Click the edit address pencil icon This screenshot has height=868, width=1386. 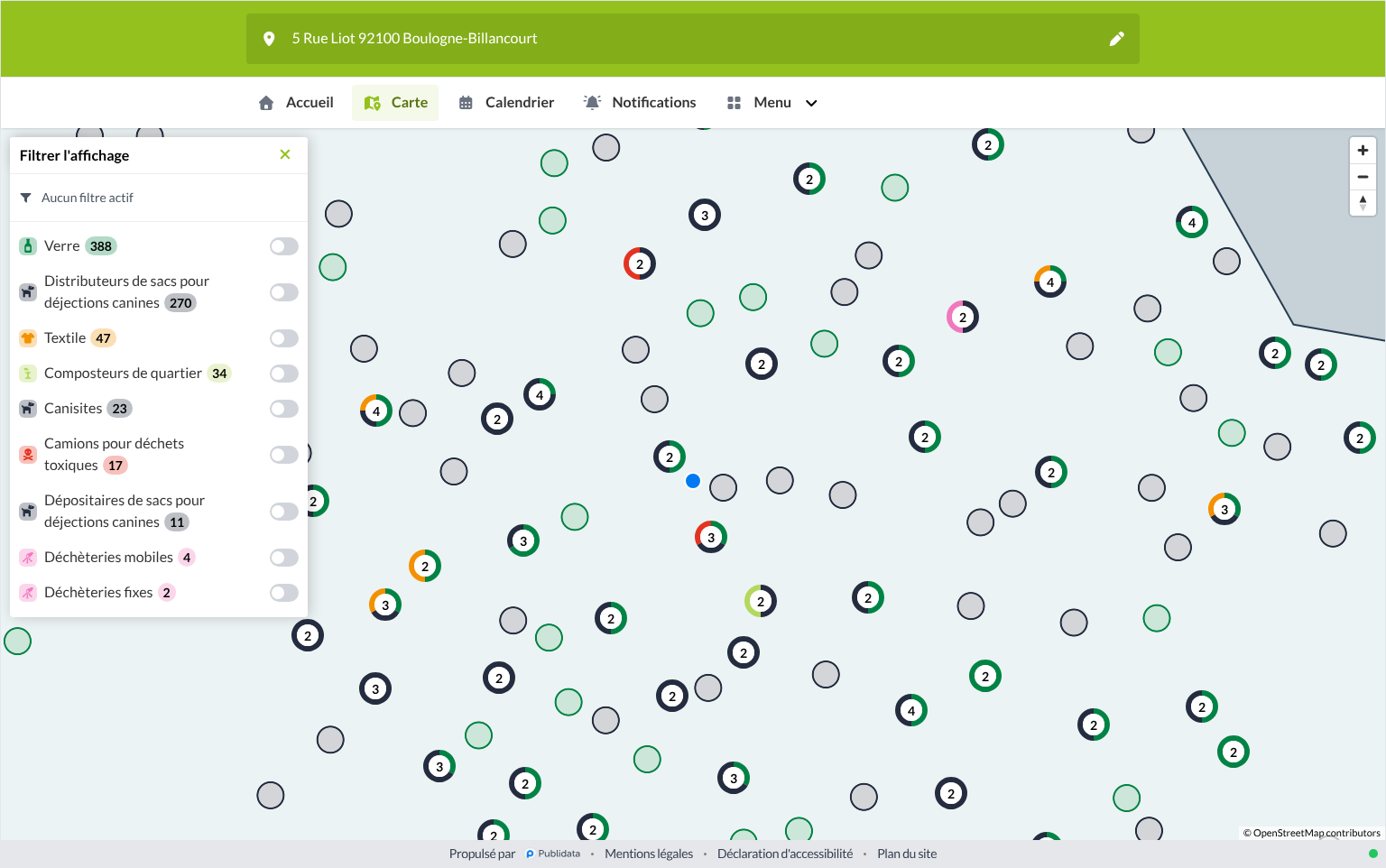pos(1116,39)
